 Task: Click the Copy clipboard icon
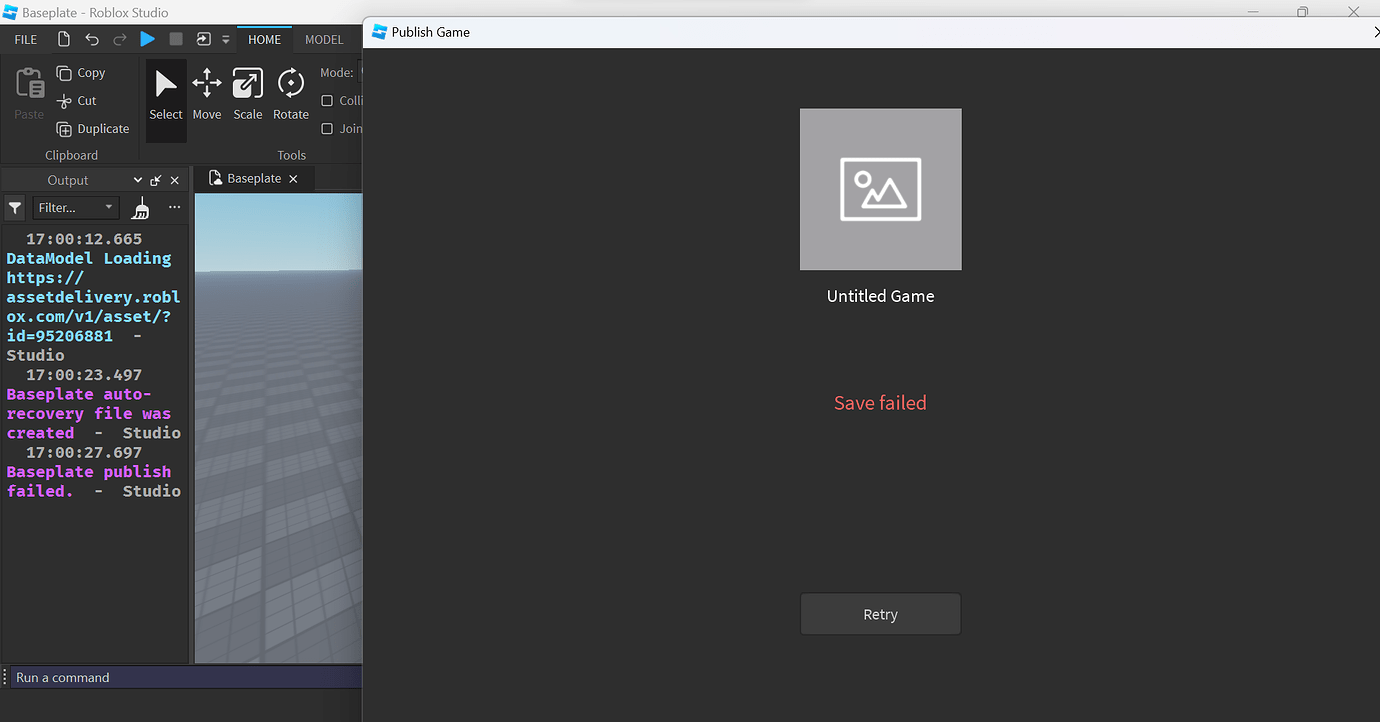[x=62, y=72]
